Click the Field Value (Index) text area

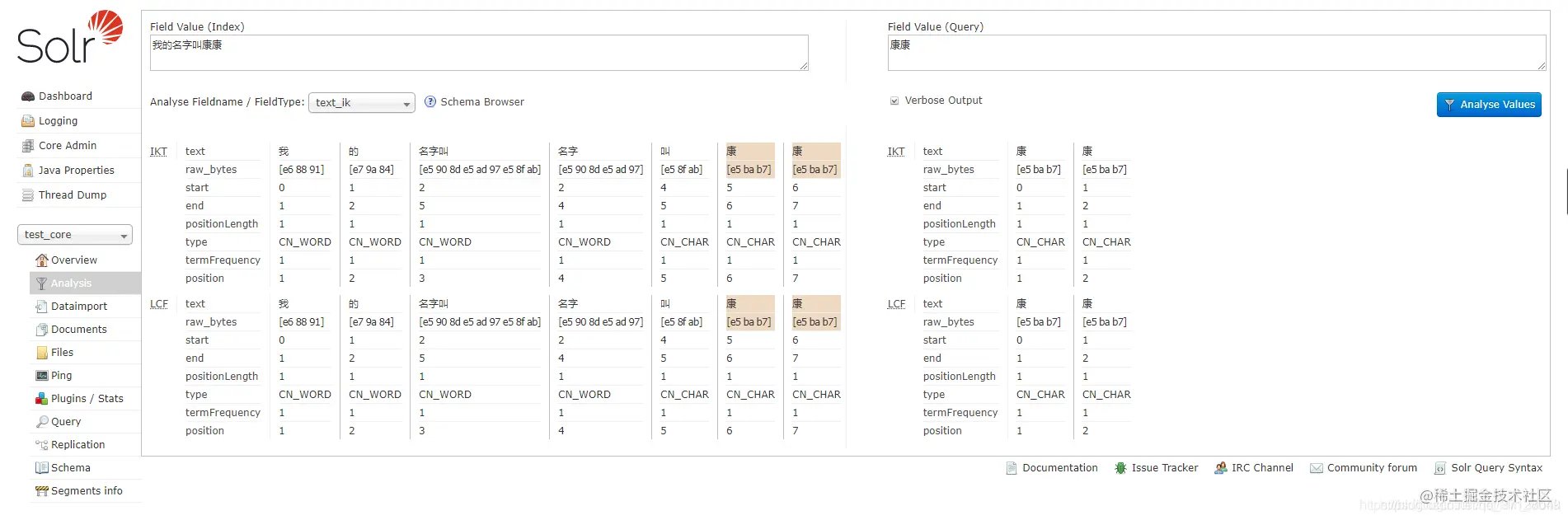pos(479,53)
